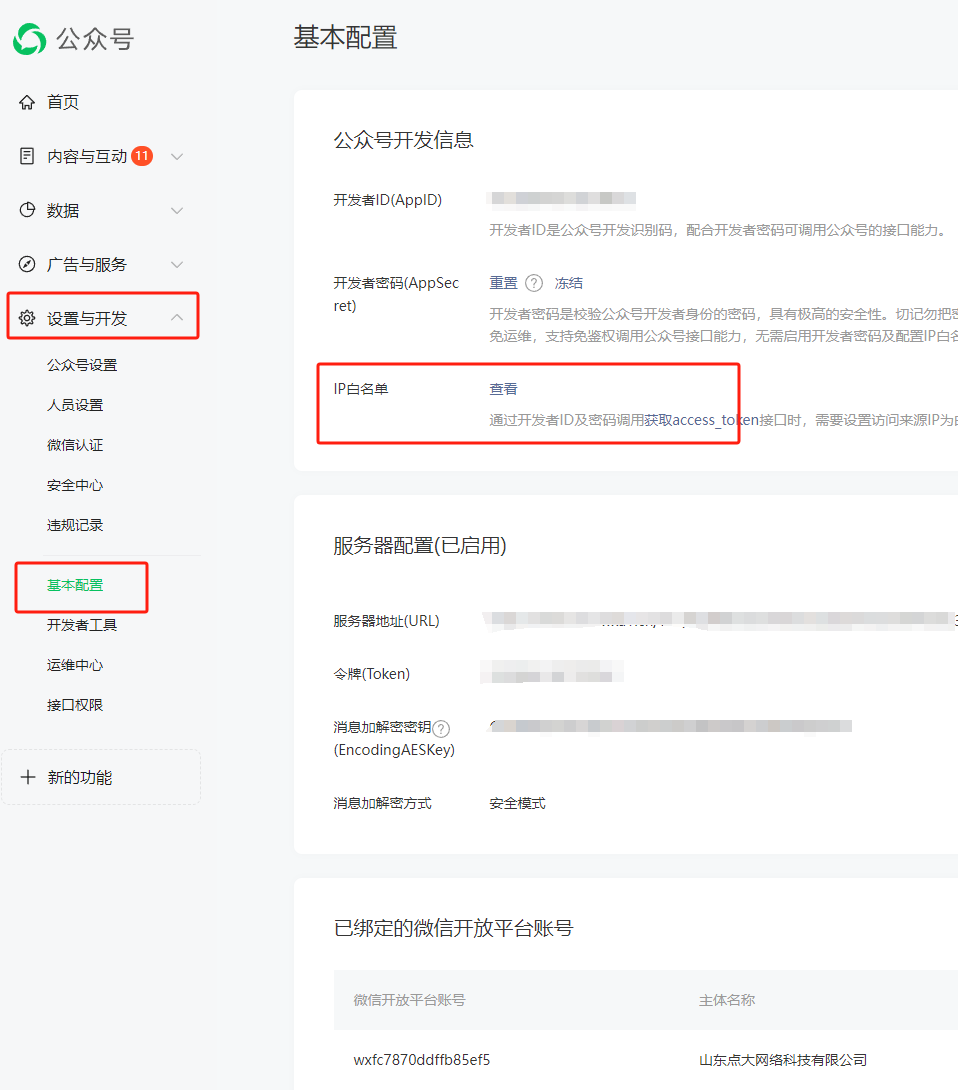Click the compass icon beside 广告与服务
958x1090 pixels.
click(27, 264)
